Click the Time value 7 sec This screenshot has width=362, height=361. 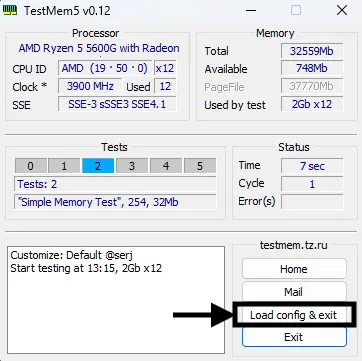(312, 166)
